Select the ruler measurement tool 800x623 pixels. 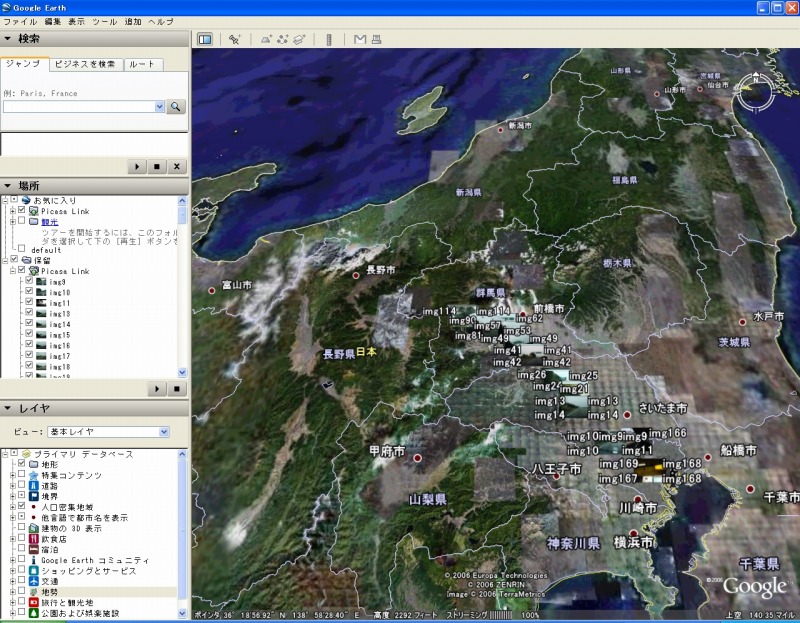[329, 40]
